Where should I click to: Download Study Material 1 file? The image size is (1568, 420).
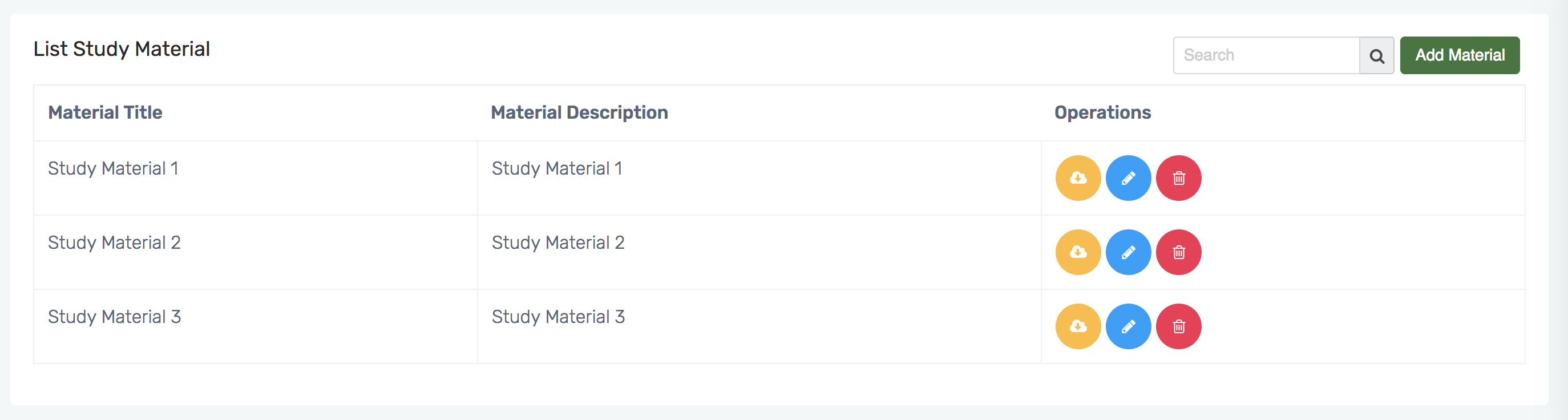[x=1077, y=177]
